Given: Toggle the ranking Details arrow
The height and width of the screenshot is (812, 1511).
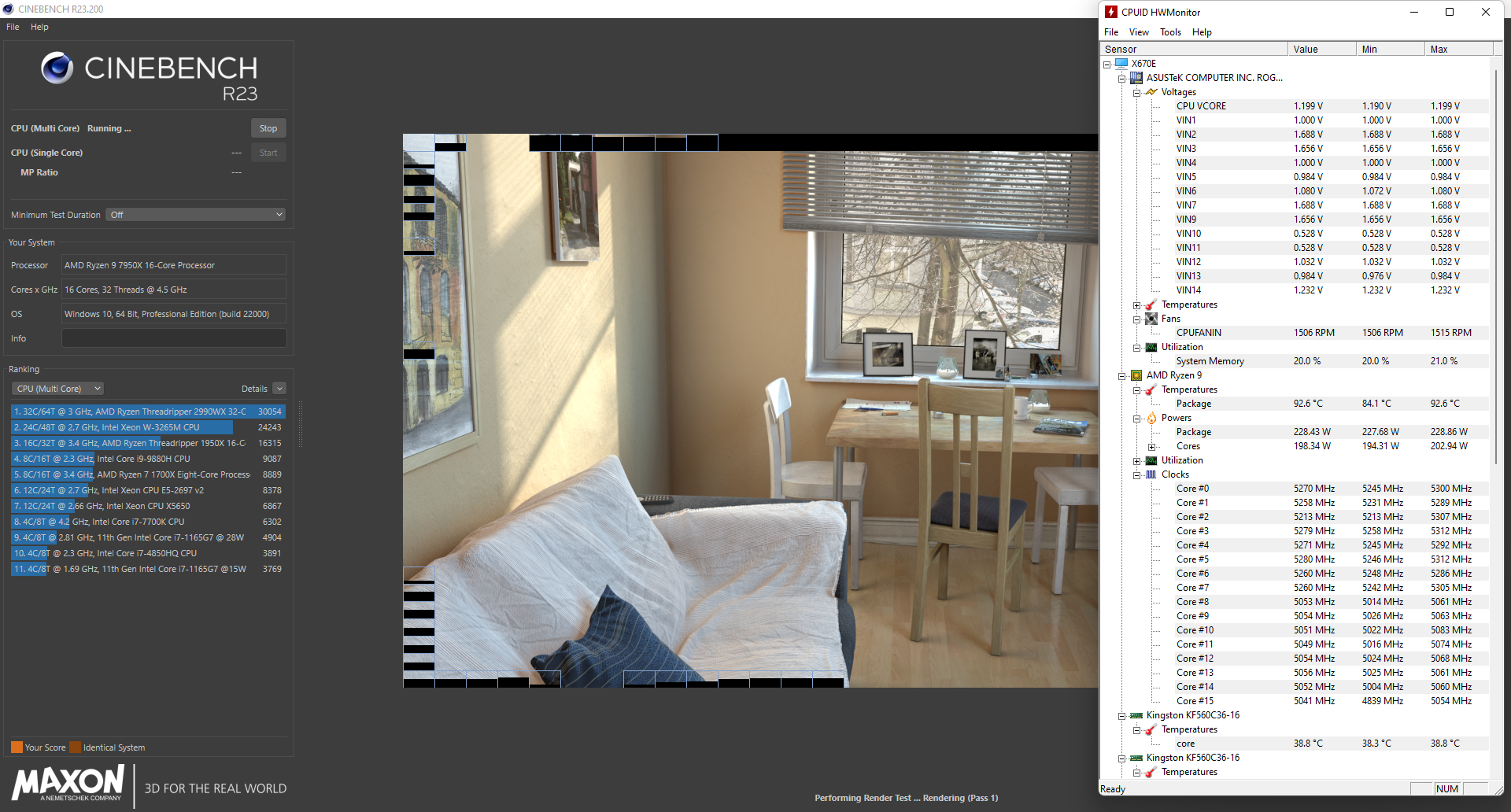Looking at the screenshot, I should [x=279, y=389].
